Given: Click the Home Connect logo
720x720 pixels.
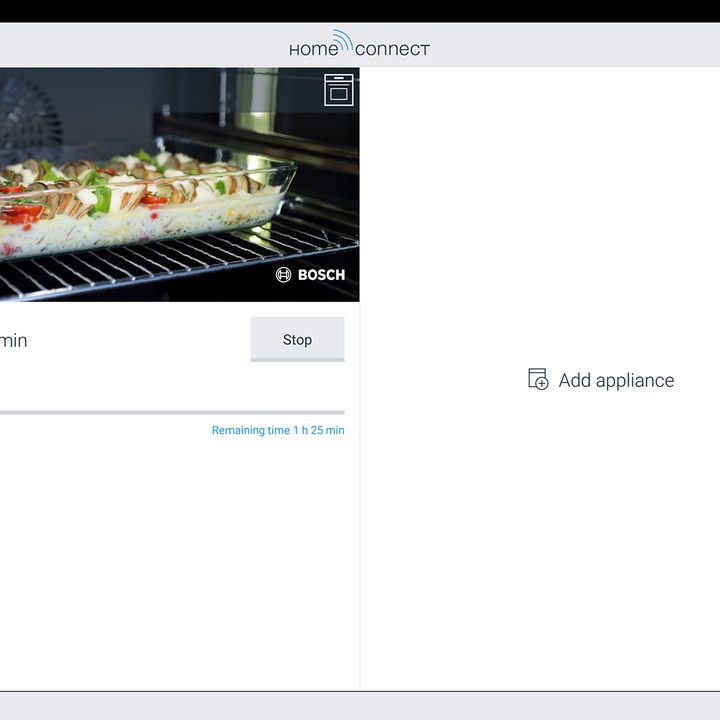Looking at the screenshot, I should 359,44.
